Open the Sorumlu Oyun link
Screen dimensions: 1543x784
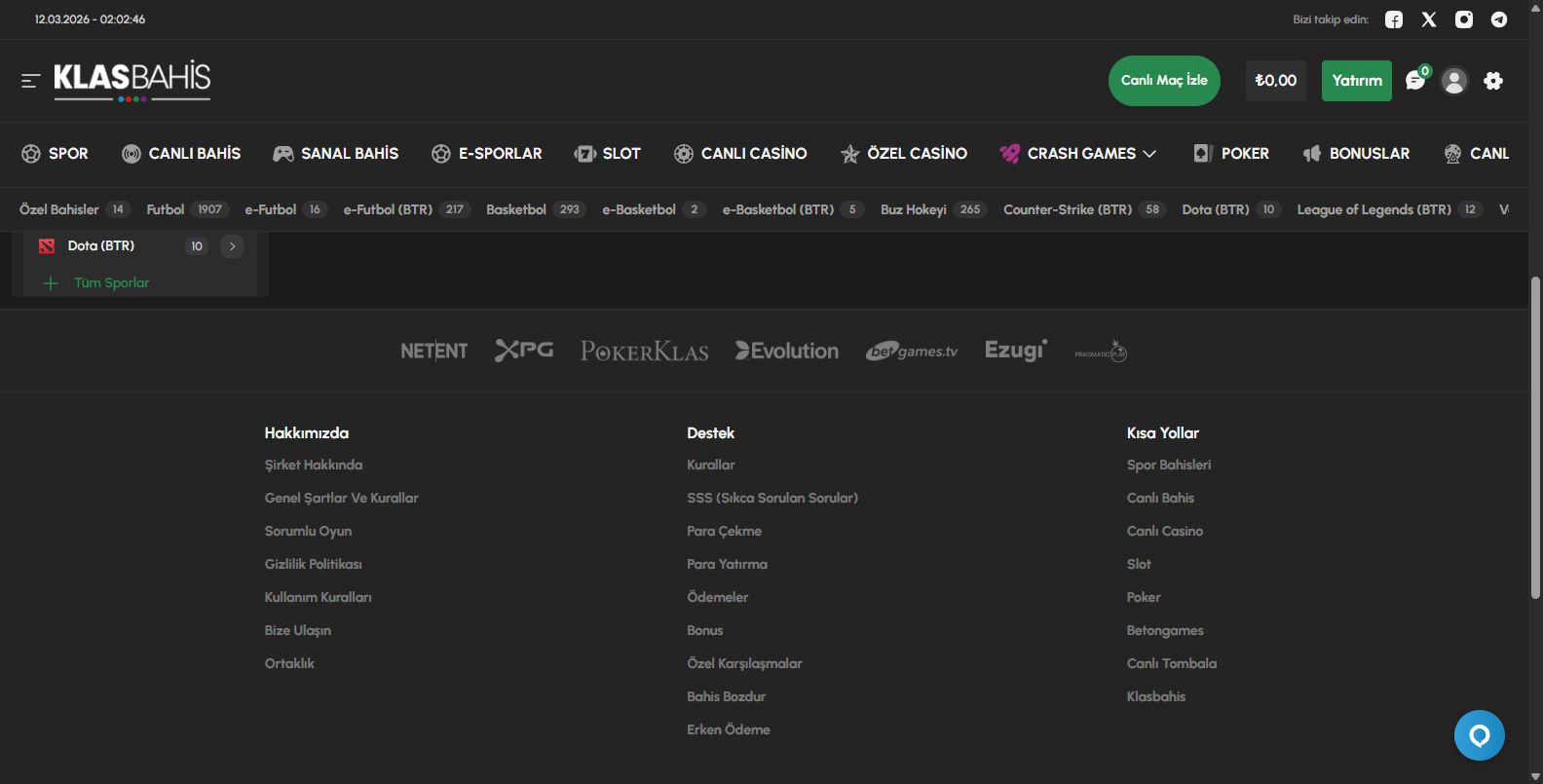[x=309, y=532]
